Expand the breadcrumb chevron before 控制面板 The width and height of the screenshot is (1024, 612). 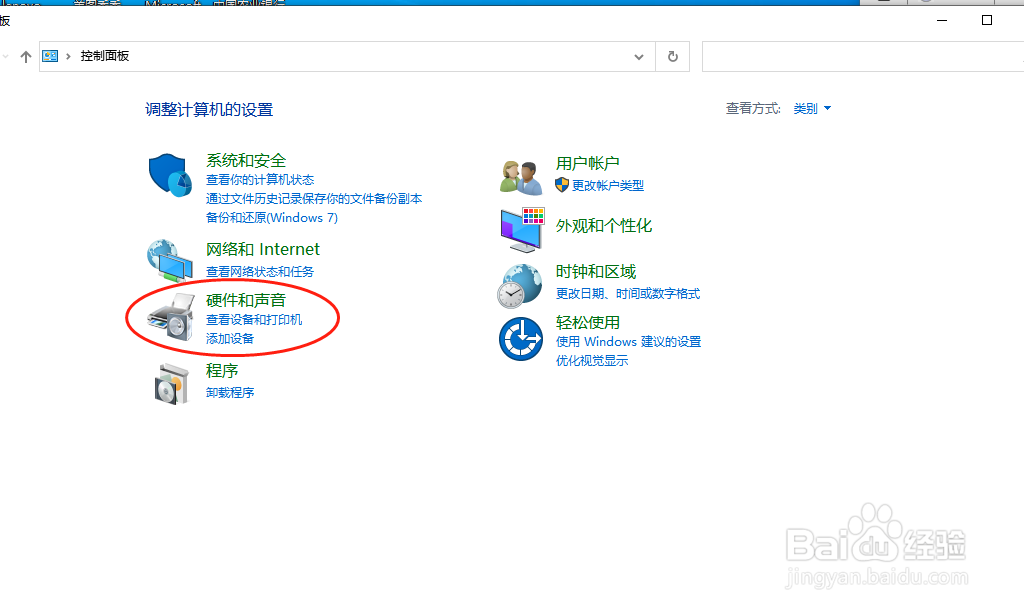coord(68,56)
